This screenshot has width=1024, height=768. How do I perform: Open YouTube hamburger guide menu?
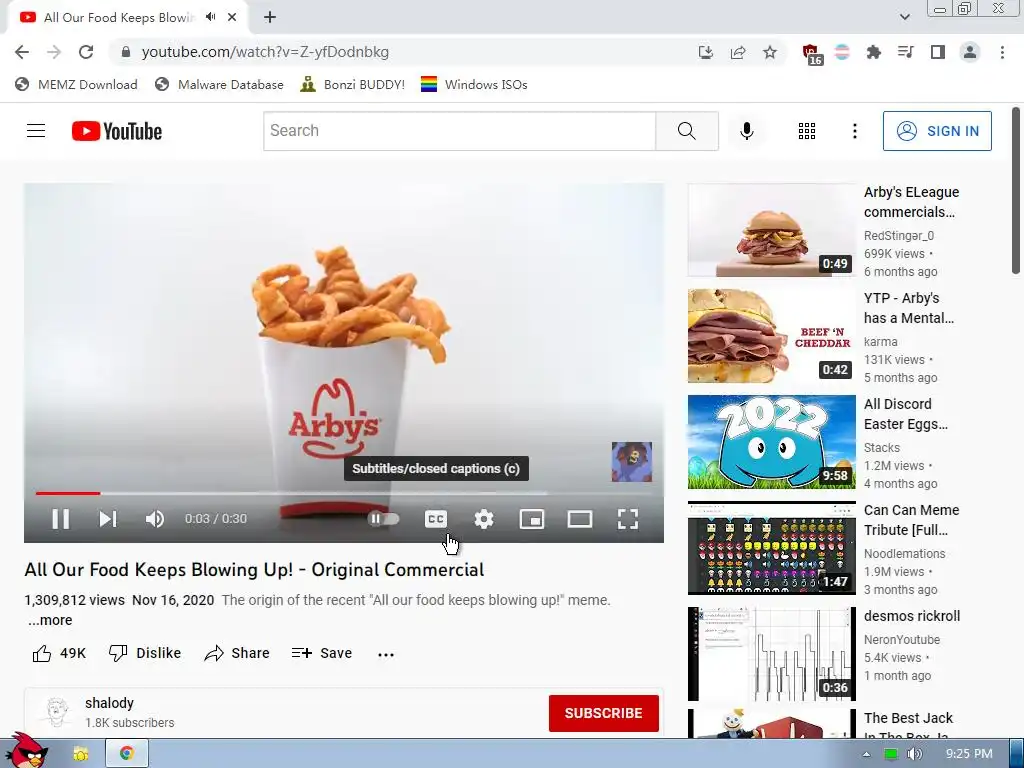pyautogui.click(x=36, y=131)
